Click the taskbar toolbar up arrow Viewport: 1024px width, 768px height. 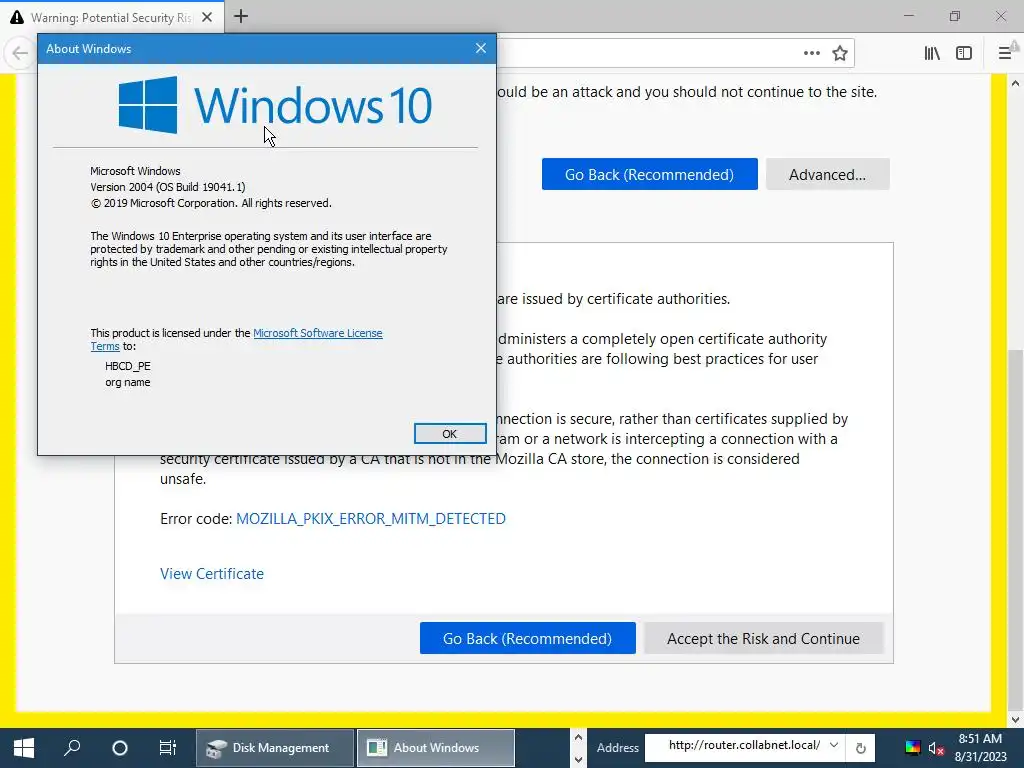(x=578, y=738)
